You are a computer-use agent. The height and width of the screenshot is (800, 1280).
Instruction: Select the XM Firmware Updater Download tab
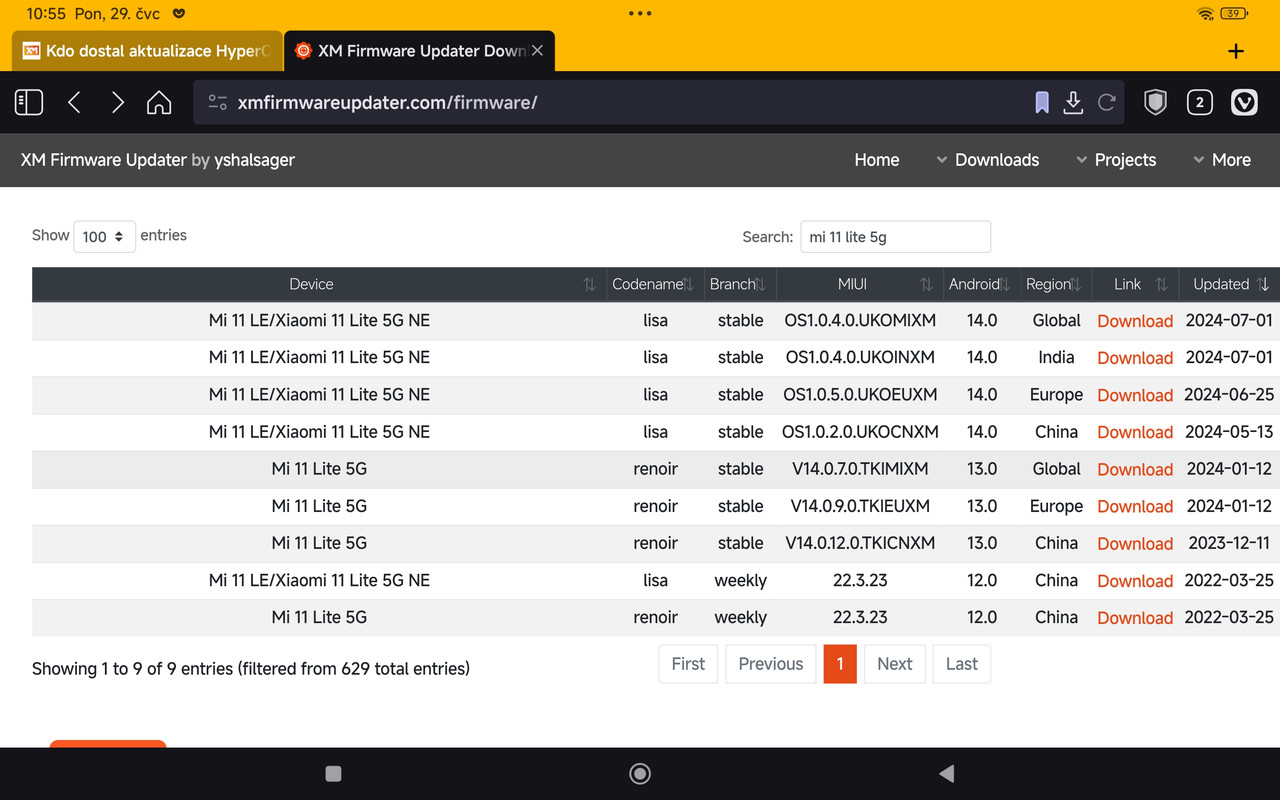click(x=420, y=50)
